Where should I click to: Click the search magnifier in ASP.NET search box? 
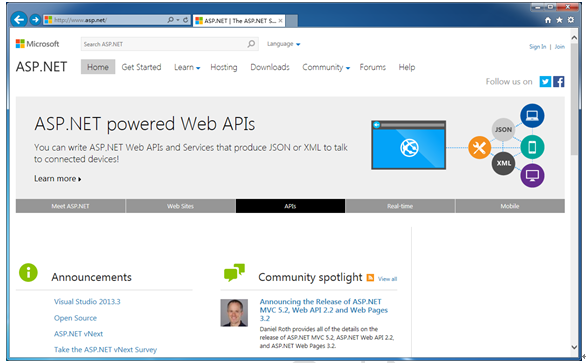tap(251, 44)
